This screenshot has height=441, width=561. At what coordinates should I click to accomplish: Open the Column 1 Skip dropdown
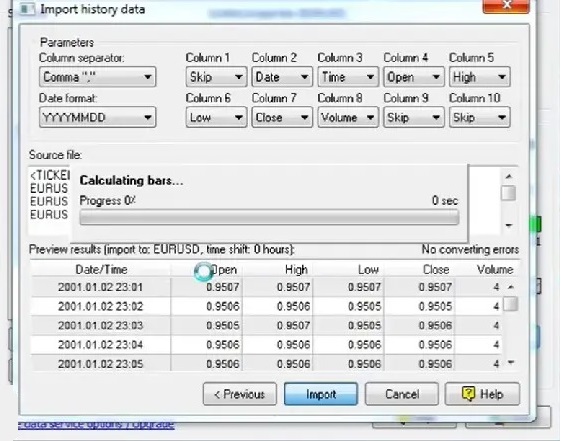pos(216,77)
